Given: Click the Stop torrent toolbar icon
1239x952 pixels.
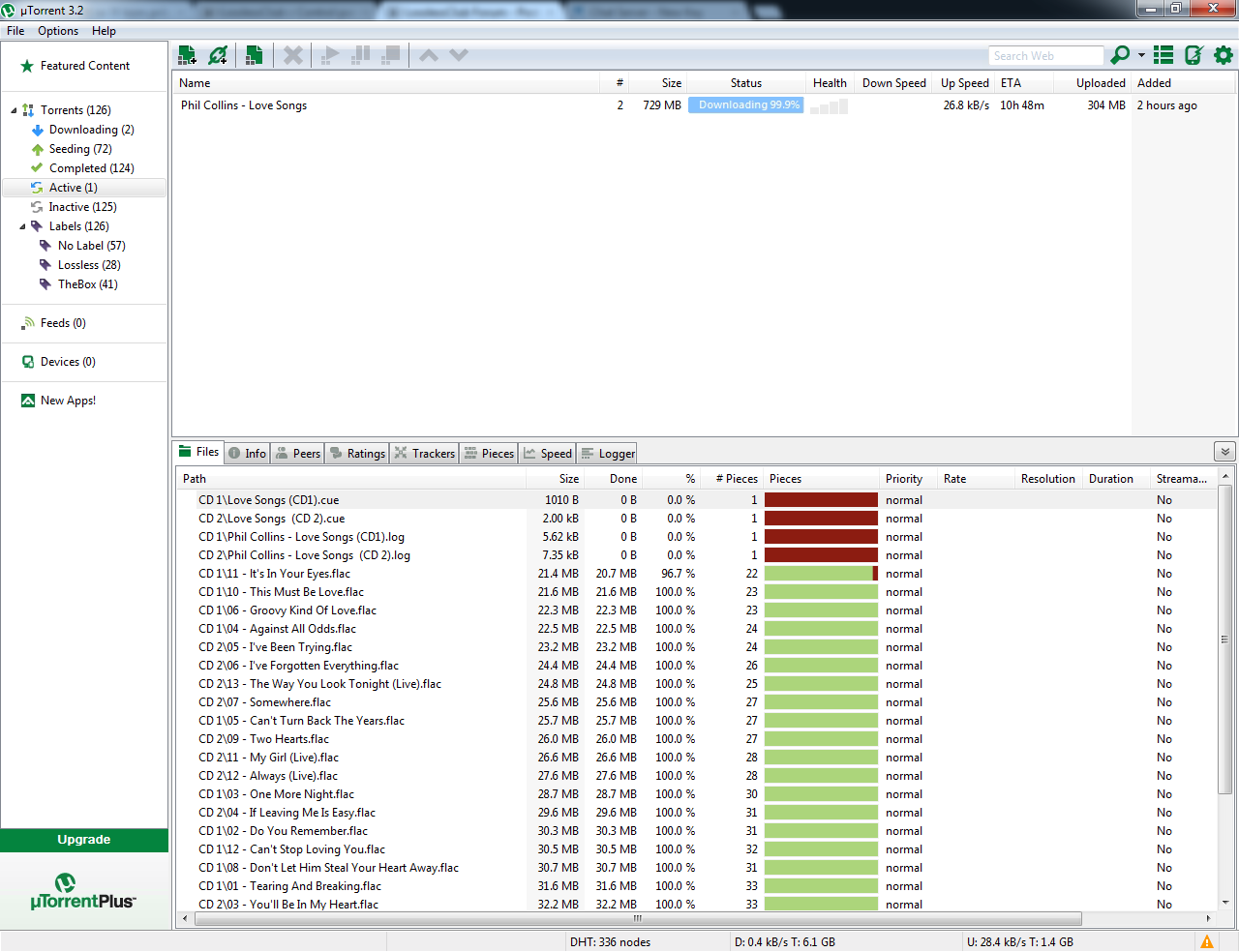Looking at the screenshot, I should (x=391, y=55).
